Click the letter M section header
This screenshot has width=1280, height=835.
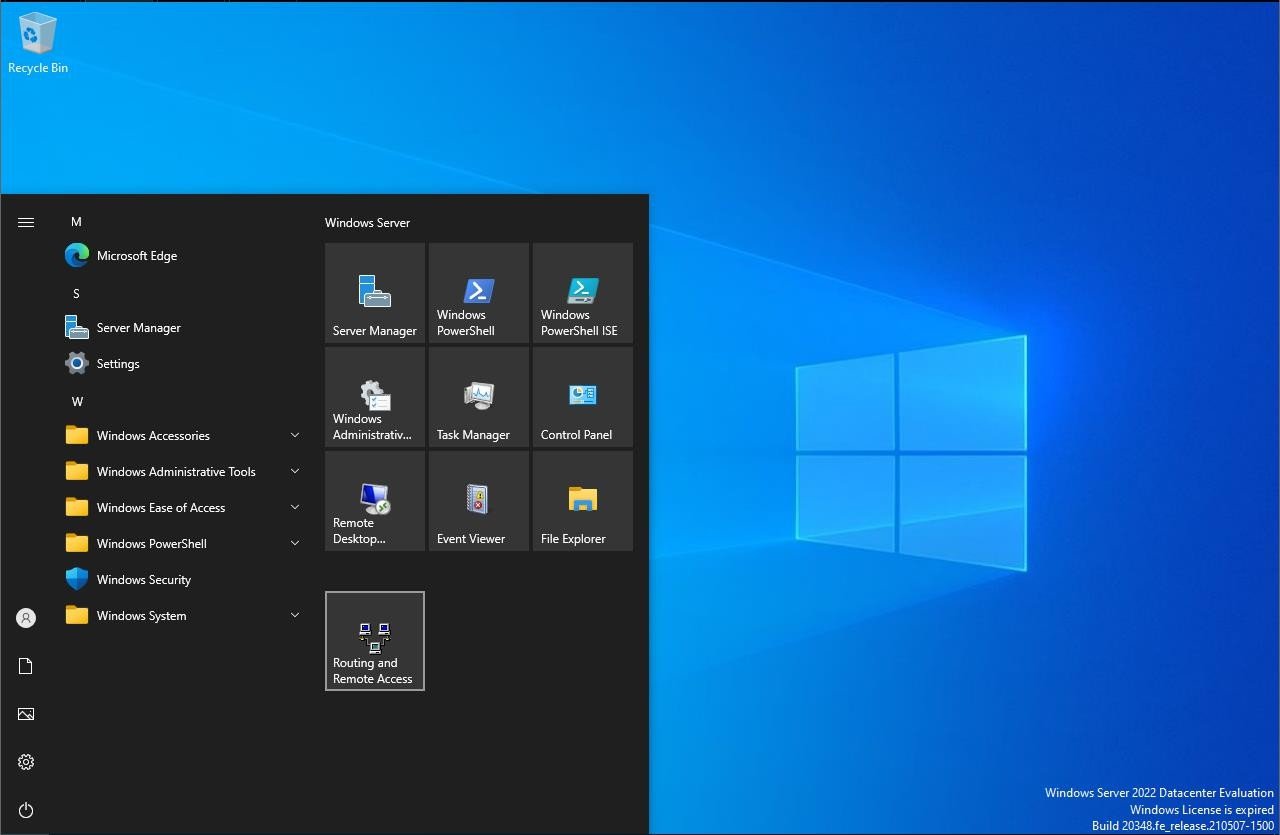coord(76,222)
